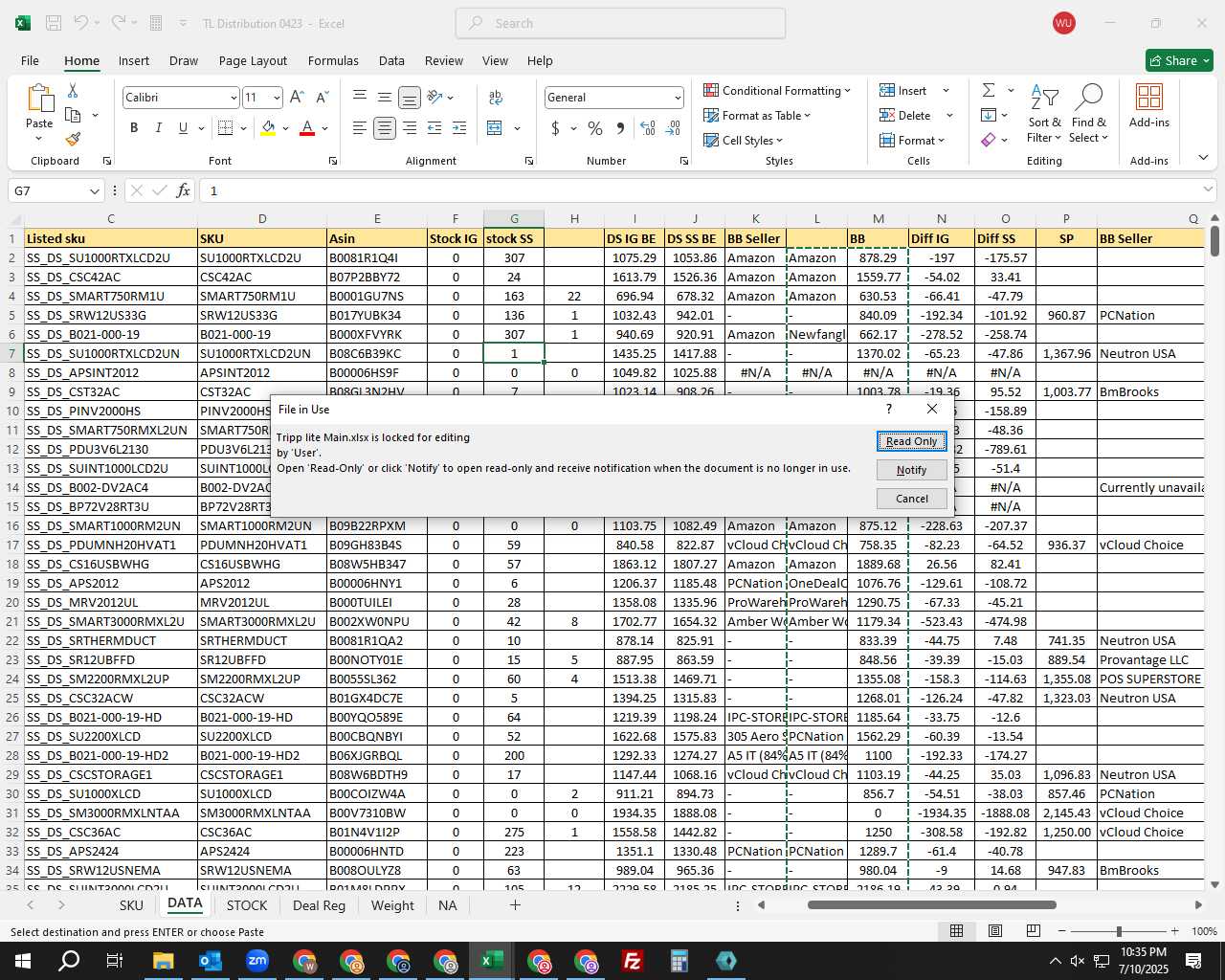Click the Search box in title bar
The height and width of the screenshot is (980, 1225).
tap(620, 23)
